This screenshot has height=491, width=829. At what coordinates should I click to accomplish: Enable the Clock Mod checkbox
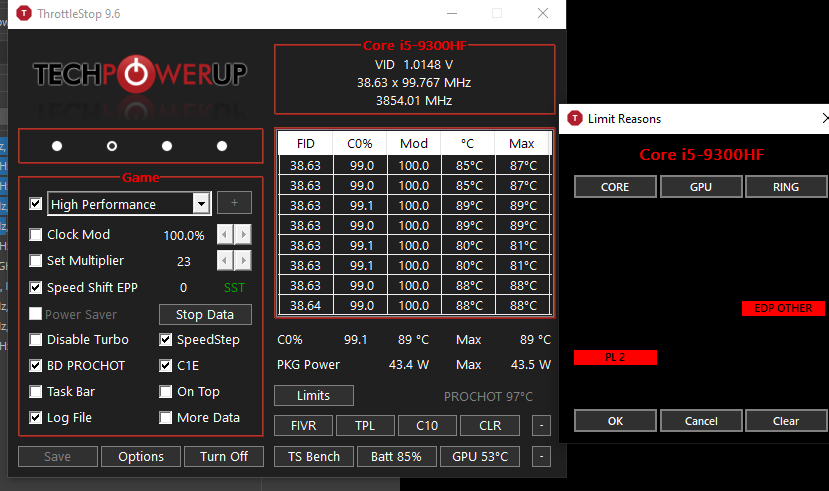[35, 235]
